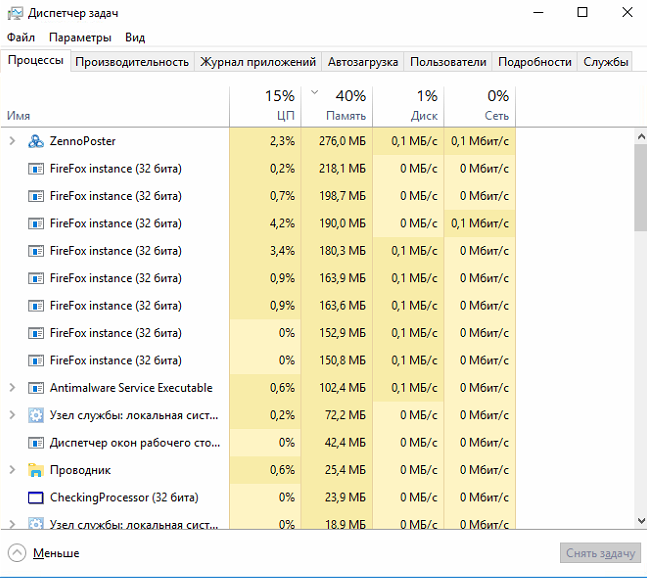Click the 23,9 МБ memory value
Viewport: 647px width, 578px height.
pos(345,498)
